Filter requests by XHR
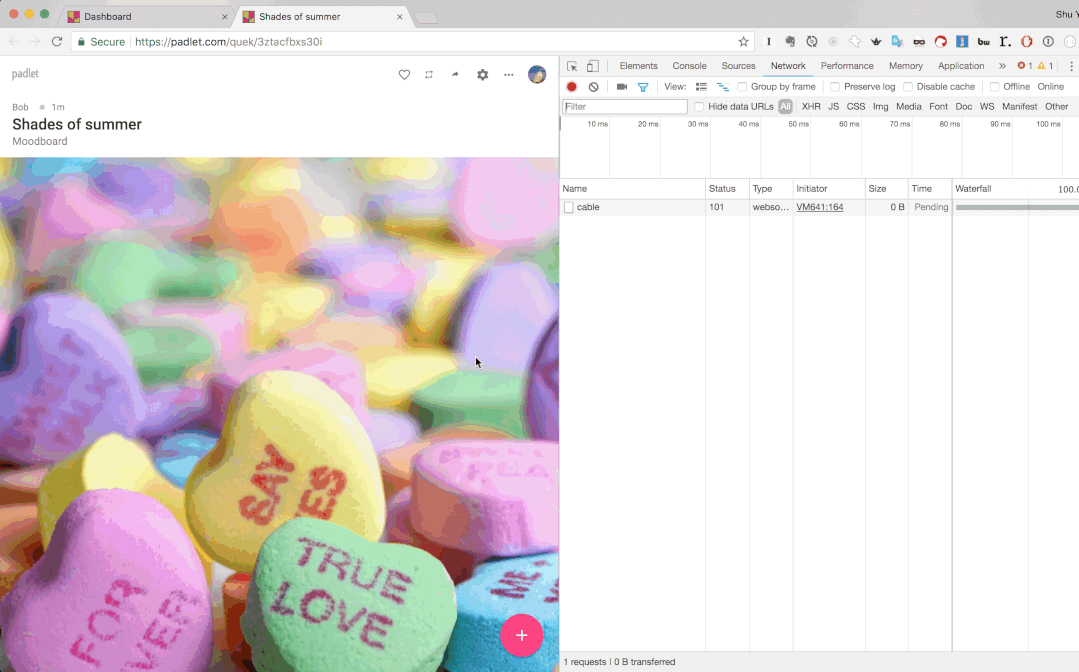1079x672 pixels. pos(811,107)
